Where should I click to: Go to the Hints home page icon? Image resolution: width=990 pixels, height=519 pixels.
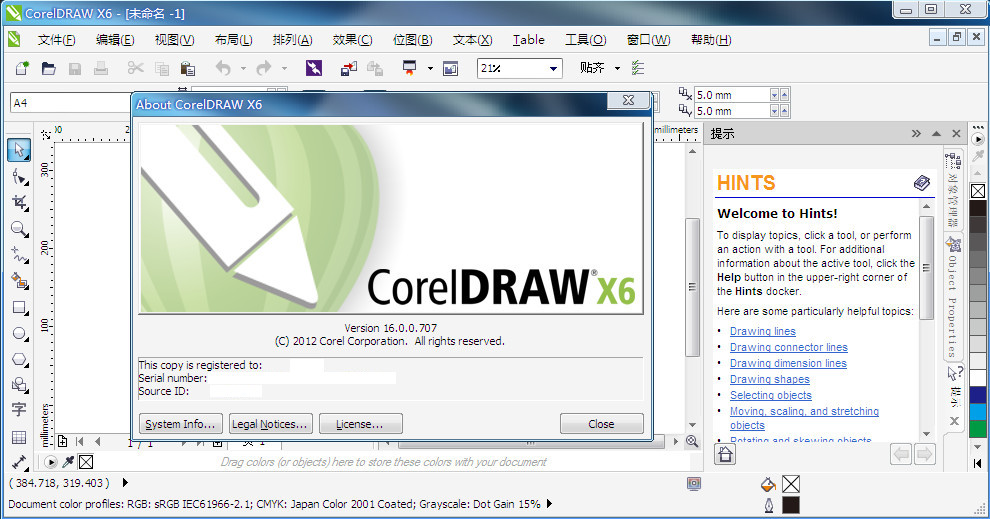725,455
